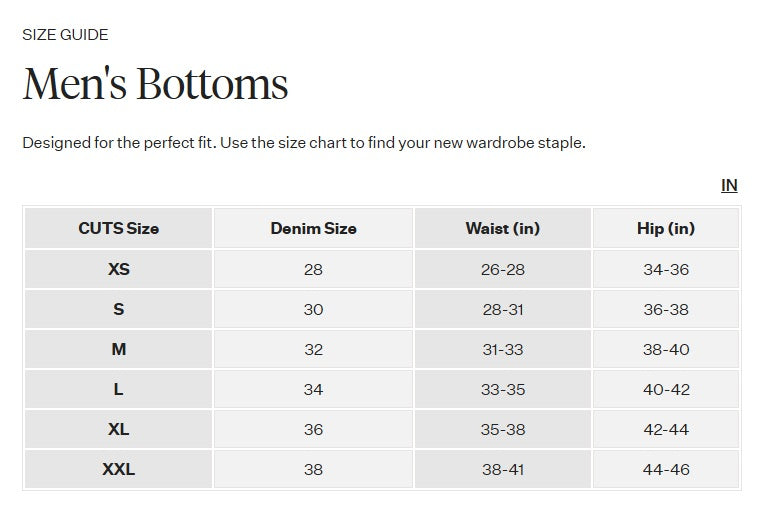Select the L size row label
Image resolution: width=764 pixels, height=528 pixels.
118,389
